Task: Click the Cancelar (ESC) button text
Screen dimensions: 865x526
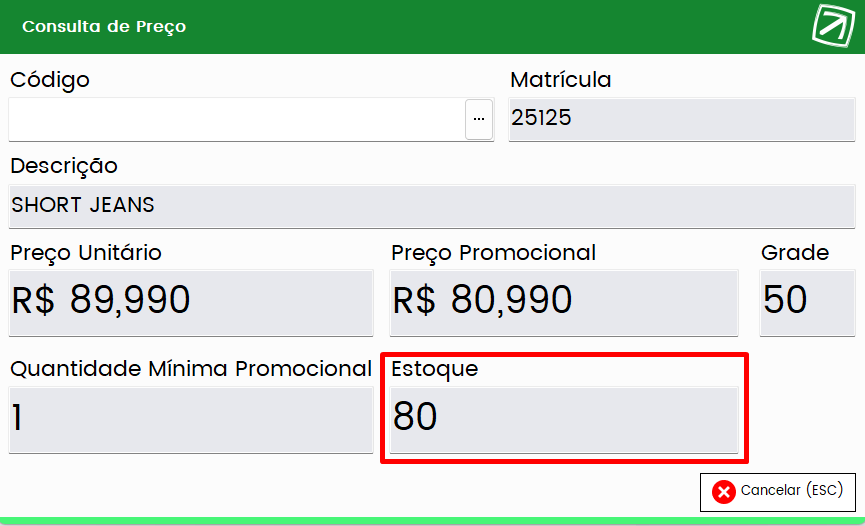Action: click(x=792, y=490)
